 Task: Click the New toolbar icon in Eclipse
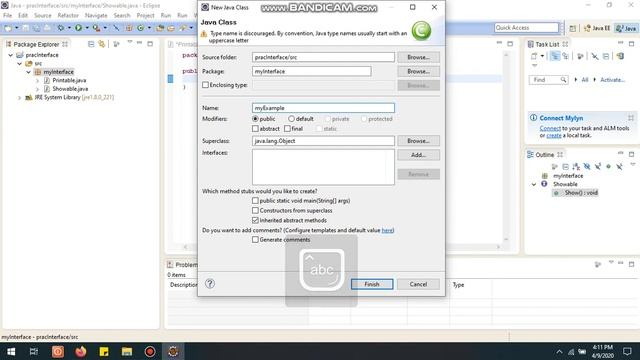8,28
